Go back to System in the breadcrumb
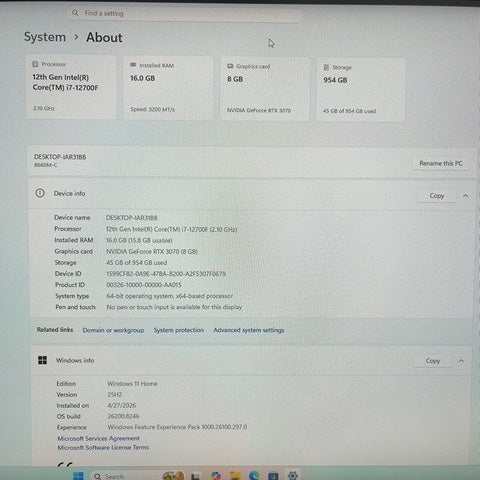The width and height of the screenshot is (480, 480). (x=45, y=37)
